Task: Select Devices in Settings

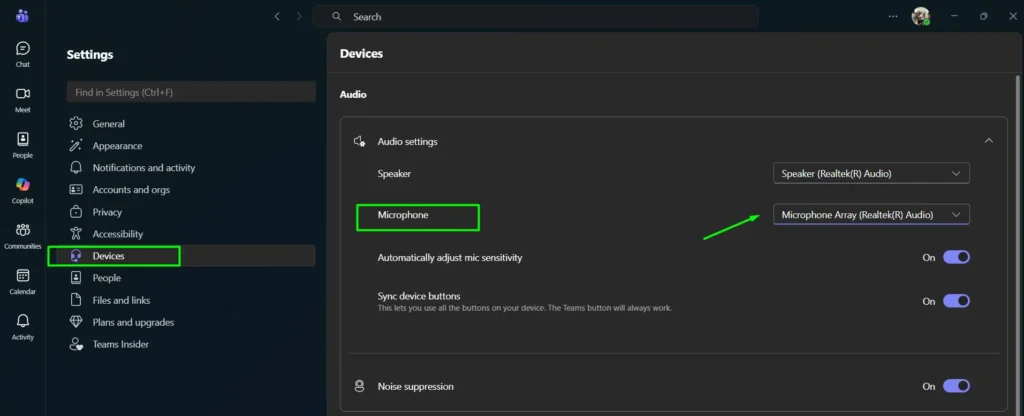Action: click(x=191, y=256)
